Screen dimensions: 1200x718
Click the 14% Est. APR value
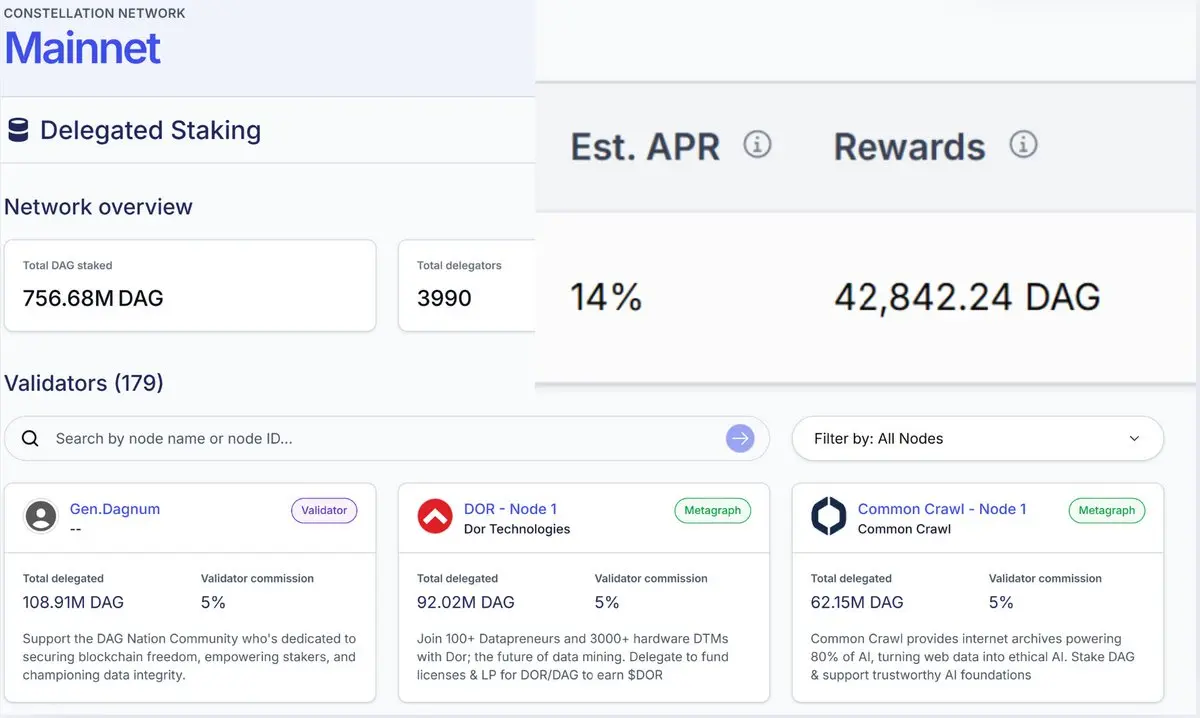point(606,297)
